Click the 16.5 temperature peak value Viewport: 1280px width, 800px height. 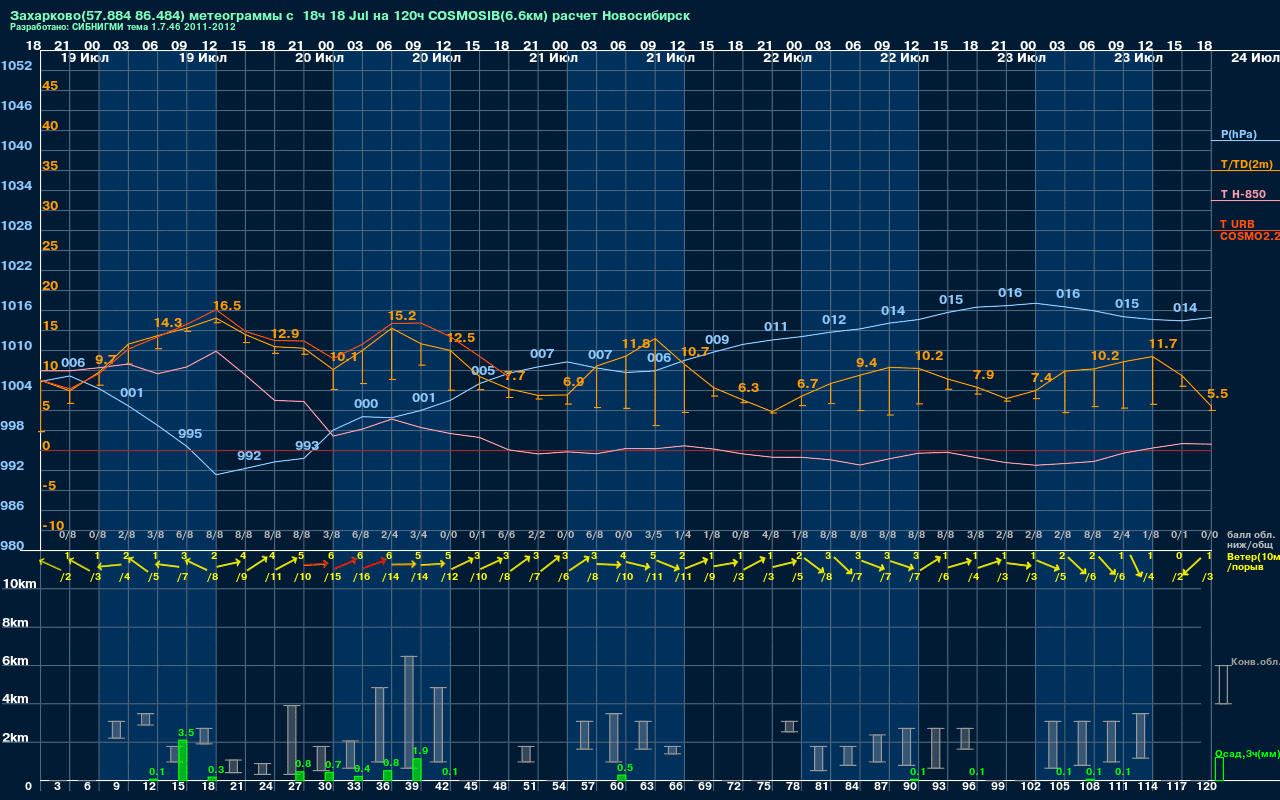pos(227,306)
